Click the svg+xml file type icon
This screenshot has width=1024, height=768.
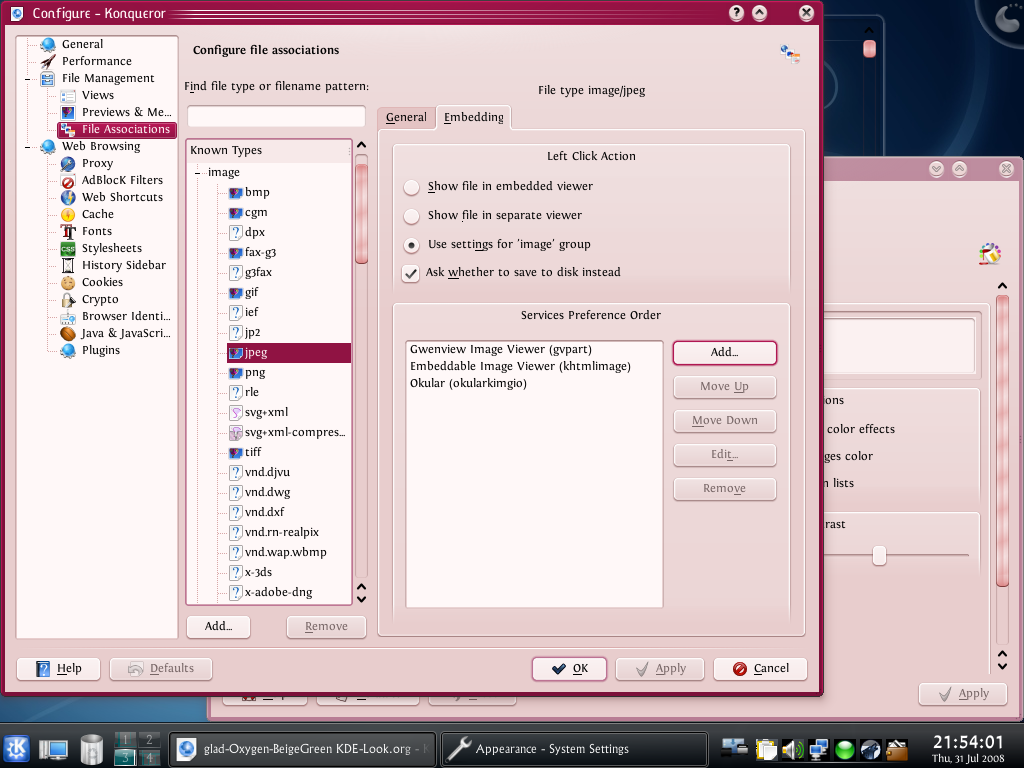(236, 413)
